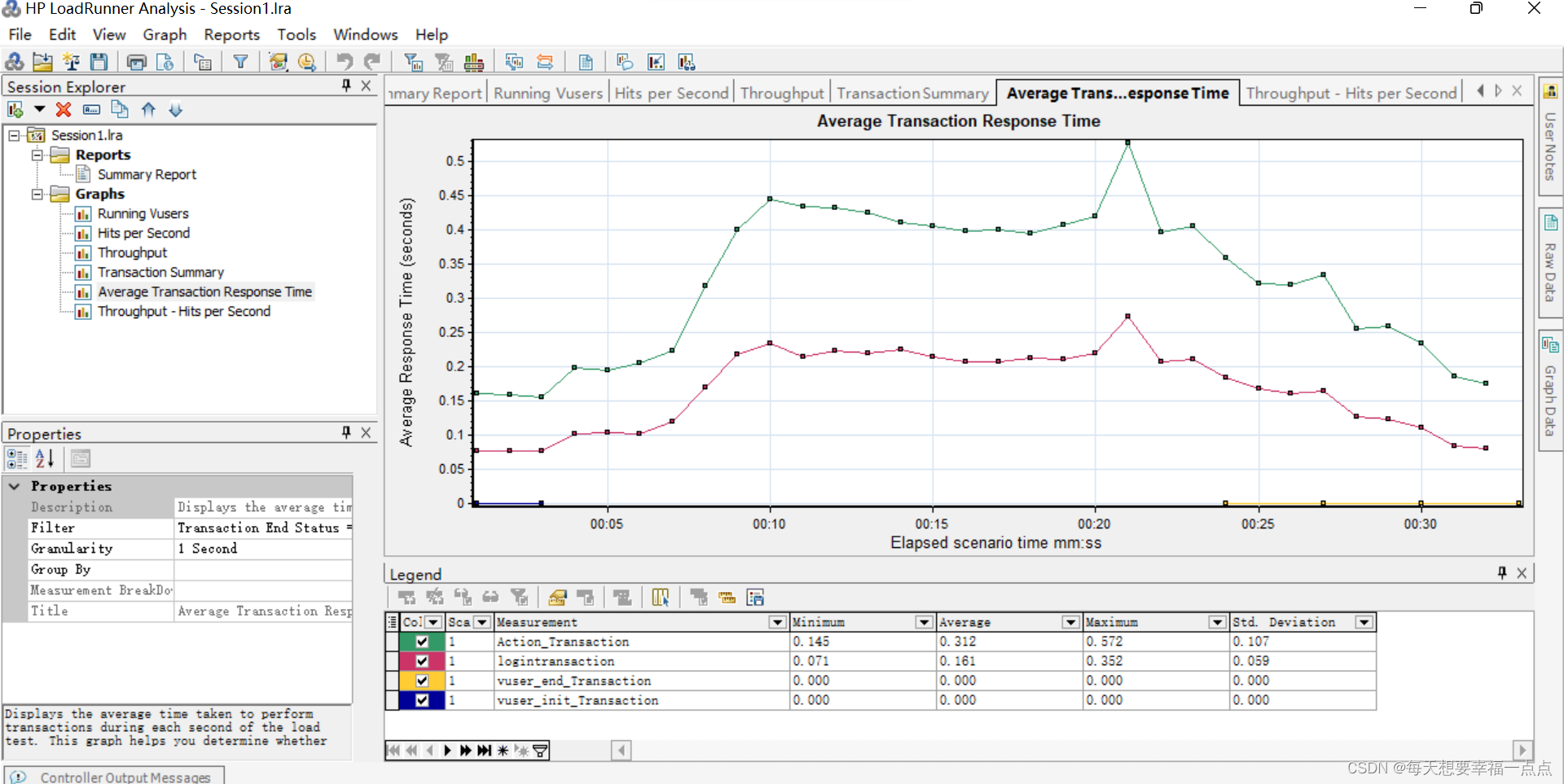
Task: Open the Measurement column dropdown arrow
Action: tap(777, 622)
